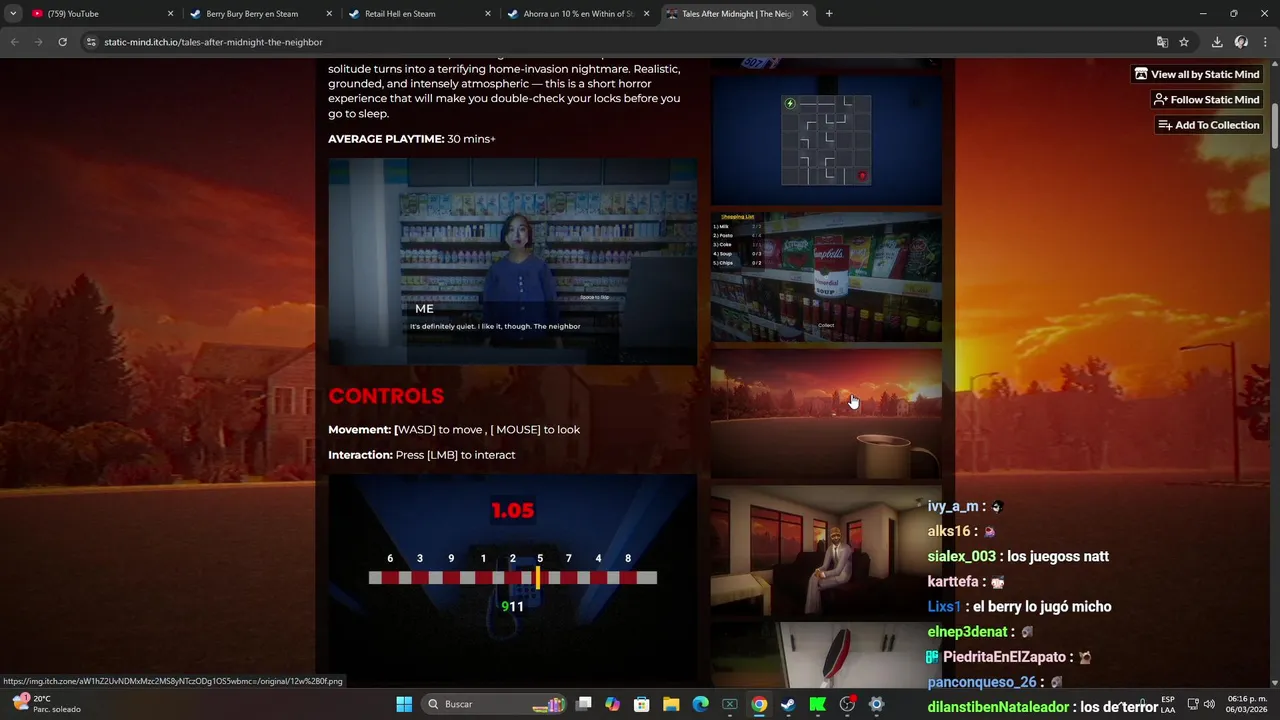Open volume speaker icon in tray
Image resolution: width=1280 pixels, height=720 pixels.
1209,704
